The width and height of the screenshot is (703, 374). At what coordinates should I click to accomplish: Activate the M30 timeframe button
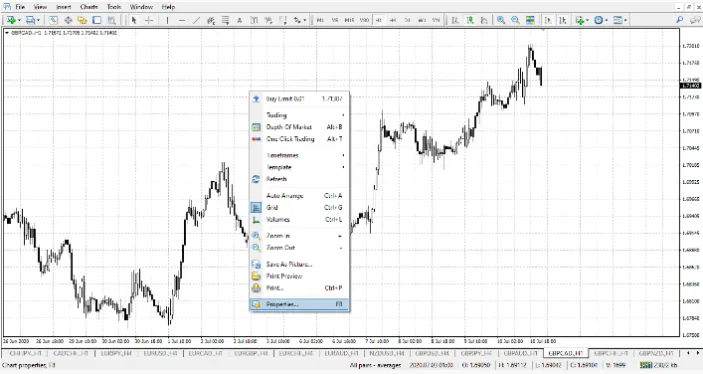(365, 20)
